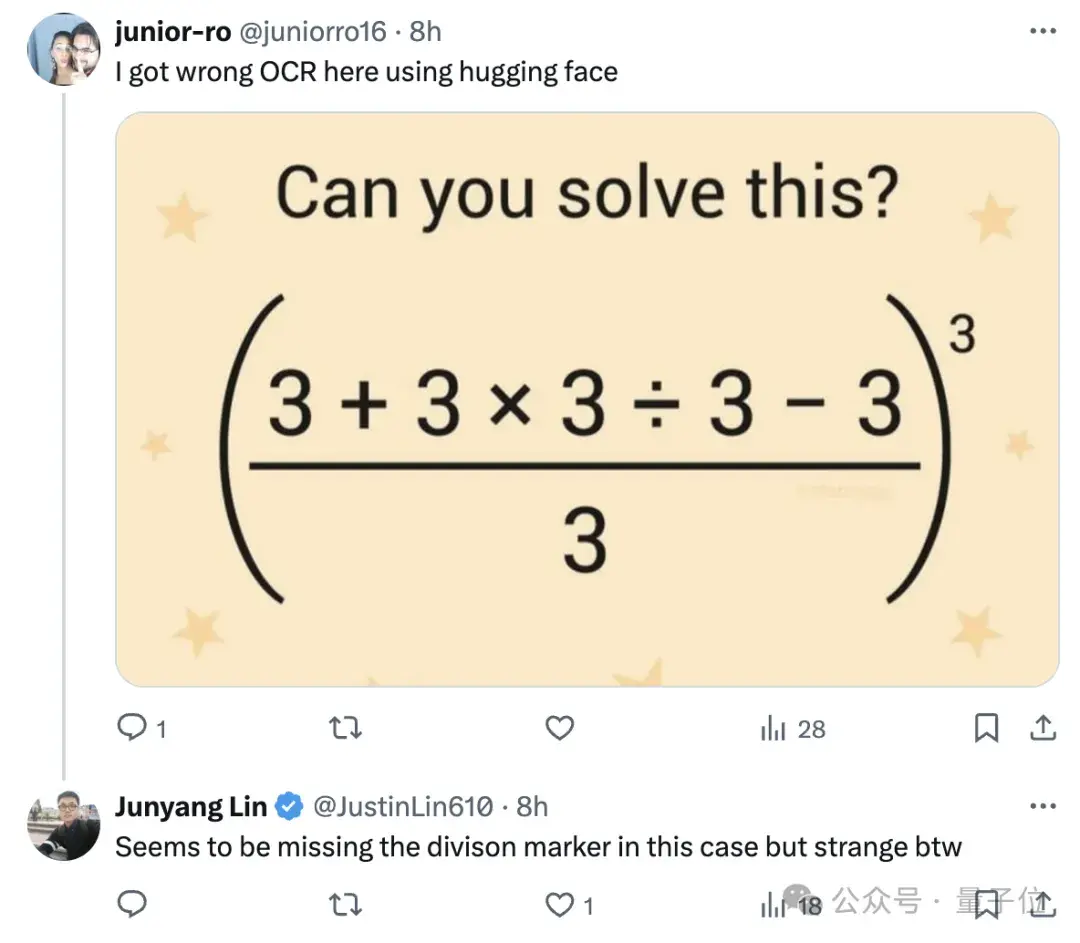Open junior-ro's profile picture
Screen dimensions: 1080x943
click(x=64, y=49)
